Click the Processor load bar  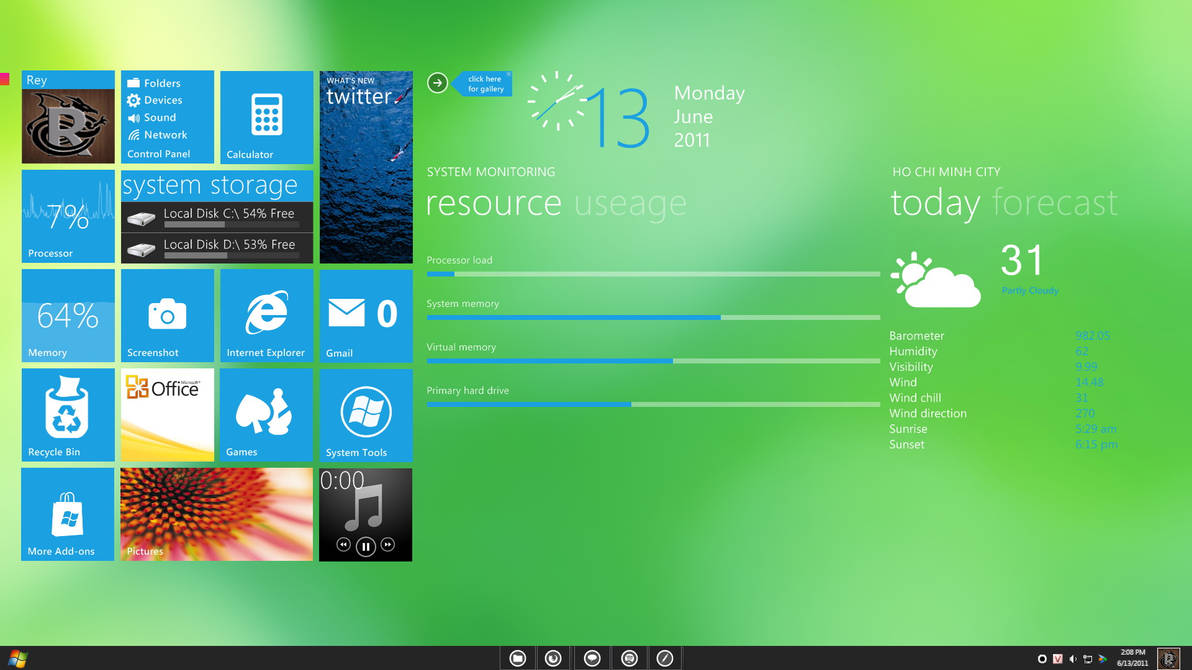(x=653, y=274)
